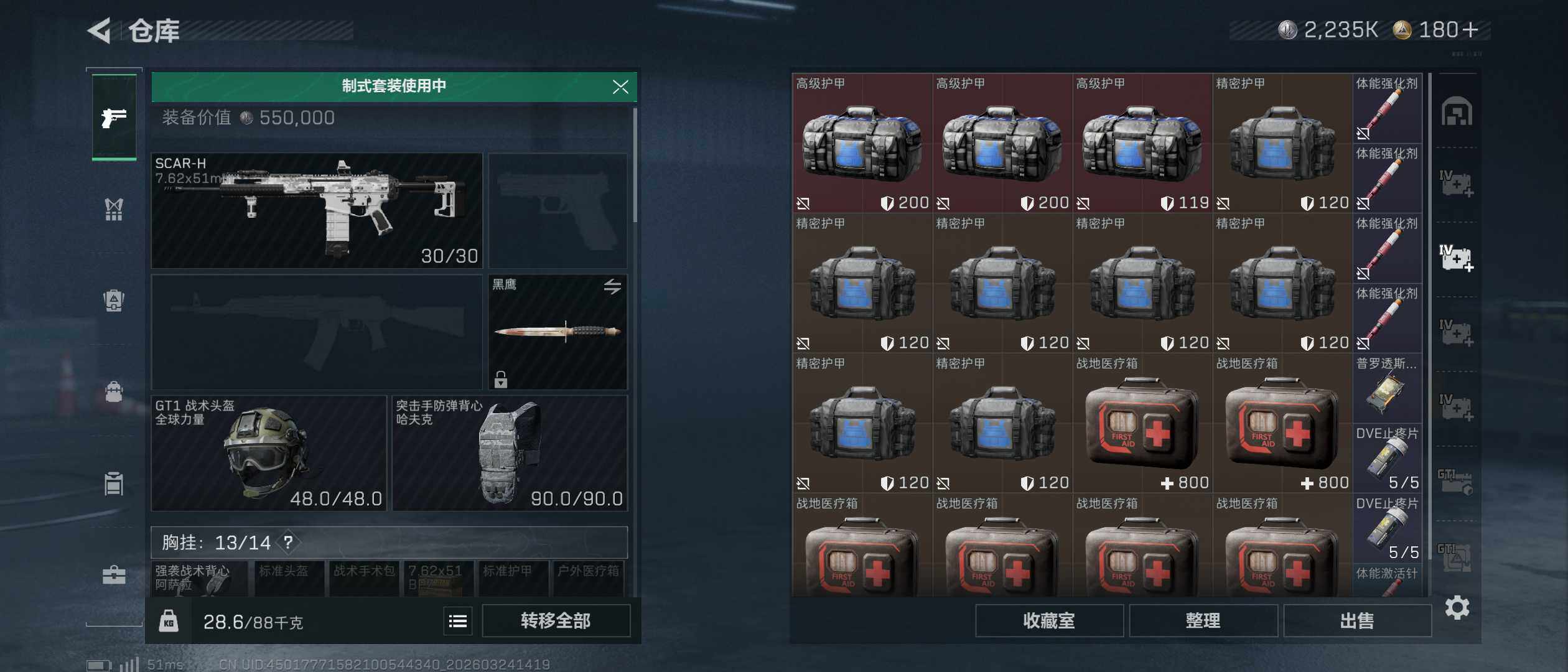Click the 出售 sell button
Viewport: 1568px width, 672px height.
[x=1357, y=620]
